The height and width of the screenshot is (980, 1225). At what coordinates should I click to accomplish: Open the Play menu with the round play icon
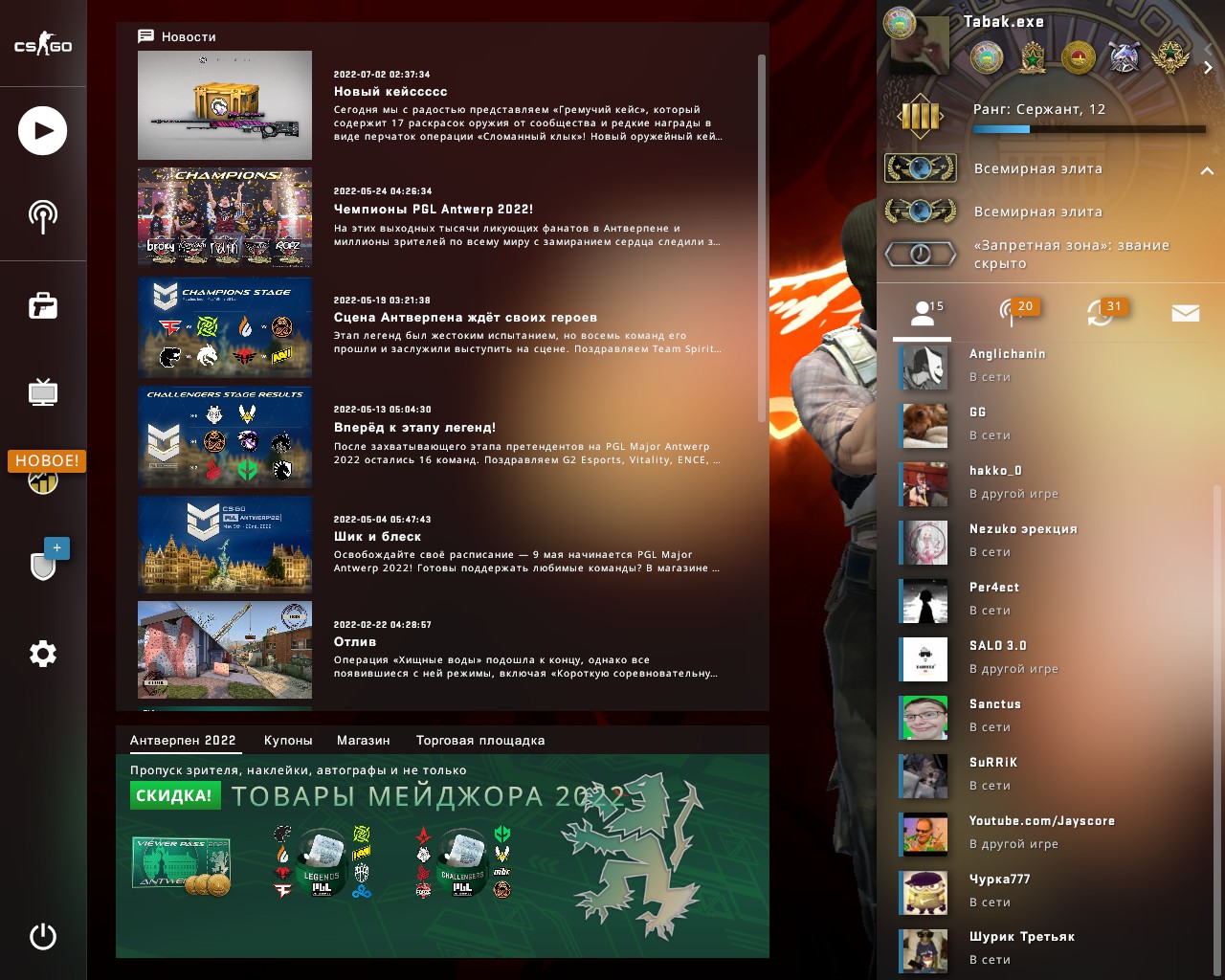43,131
